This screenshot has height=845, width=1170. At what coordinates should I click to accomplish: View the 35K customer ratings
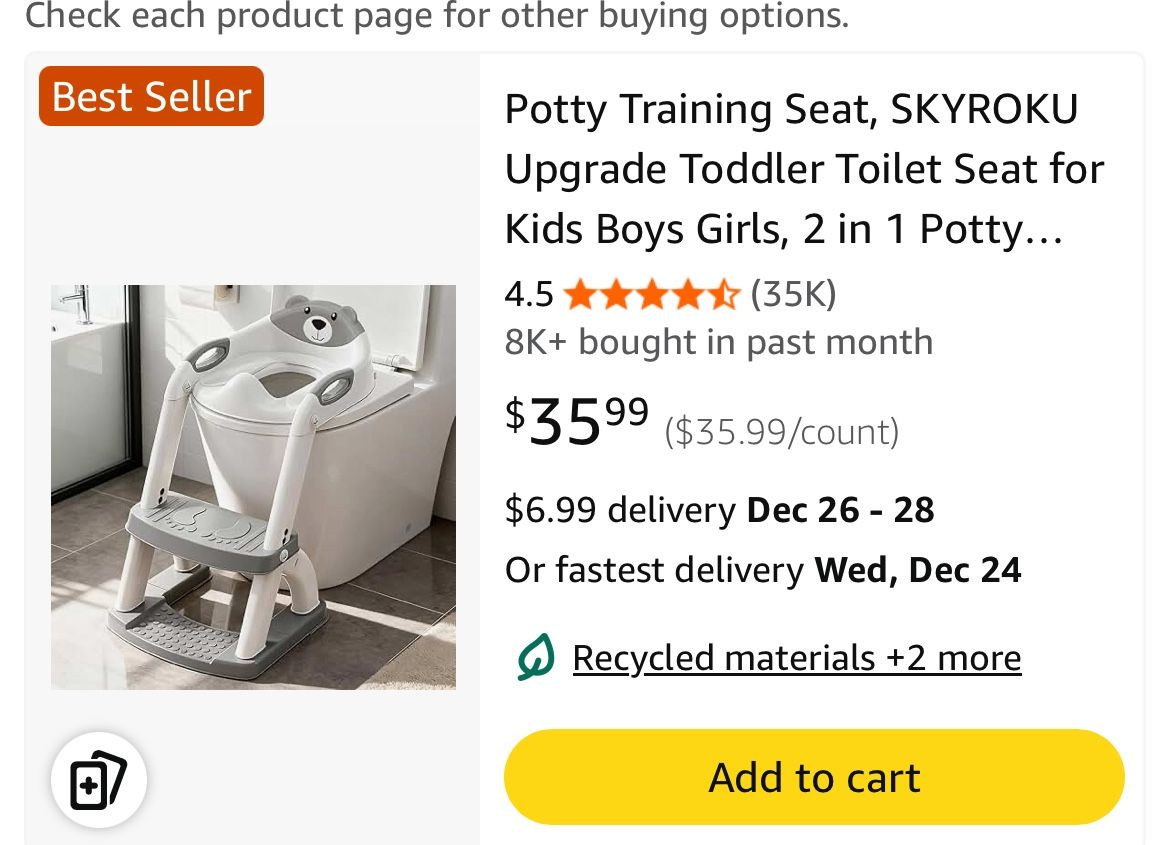click(791, 294)
